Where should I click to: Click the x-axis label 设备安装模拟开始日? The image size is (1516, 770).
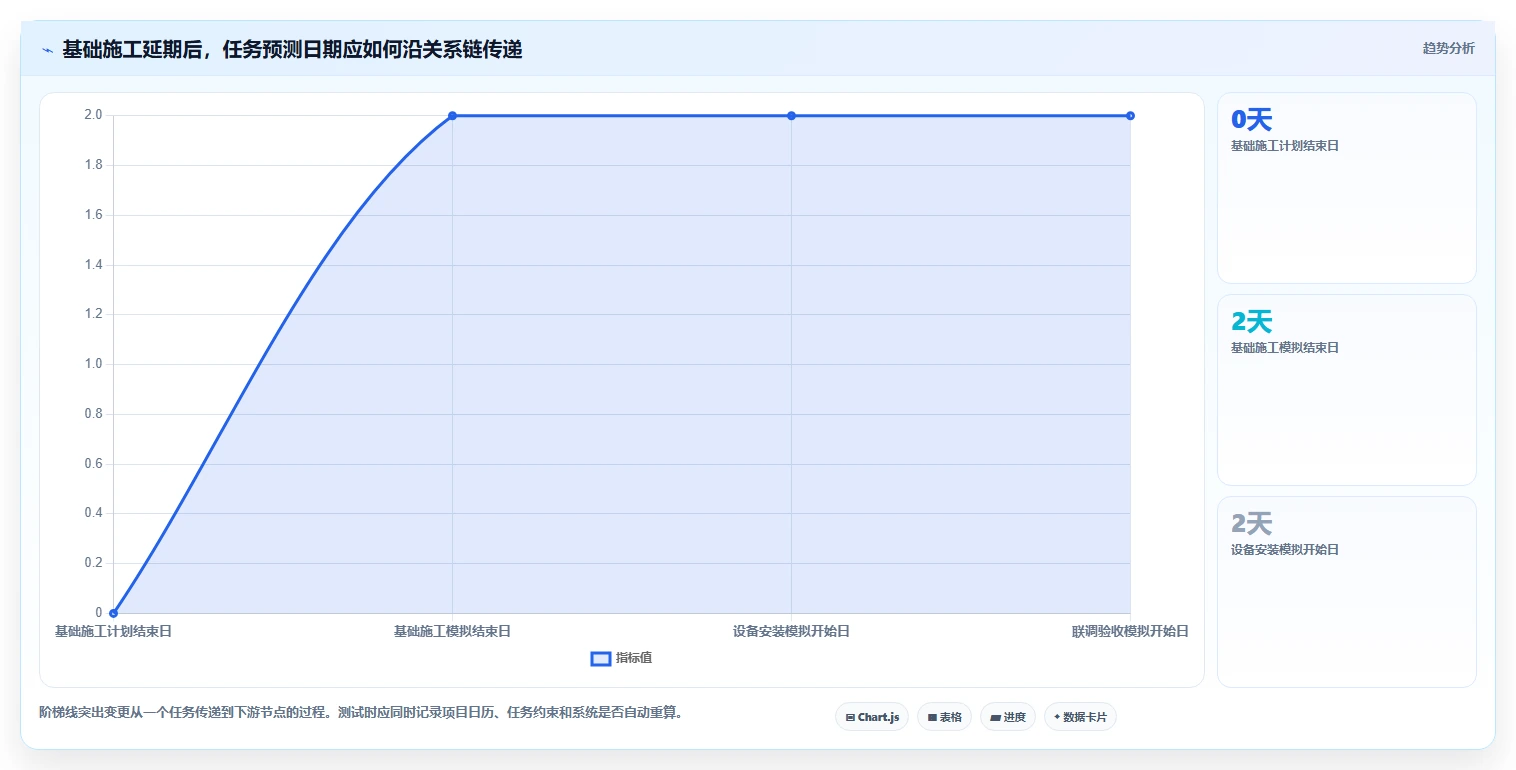791,632
